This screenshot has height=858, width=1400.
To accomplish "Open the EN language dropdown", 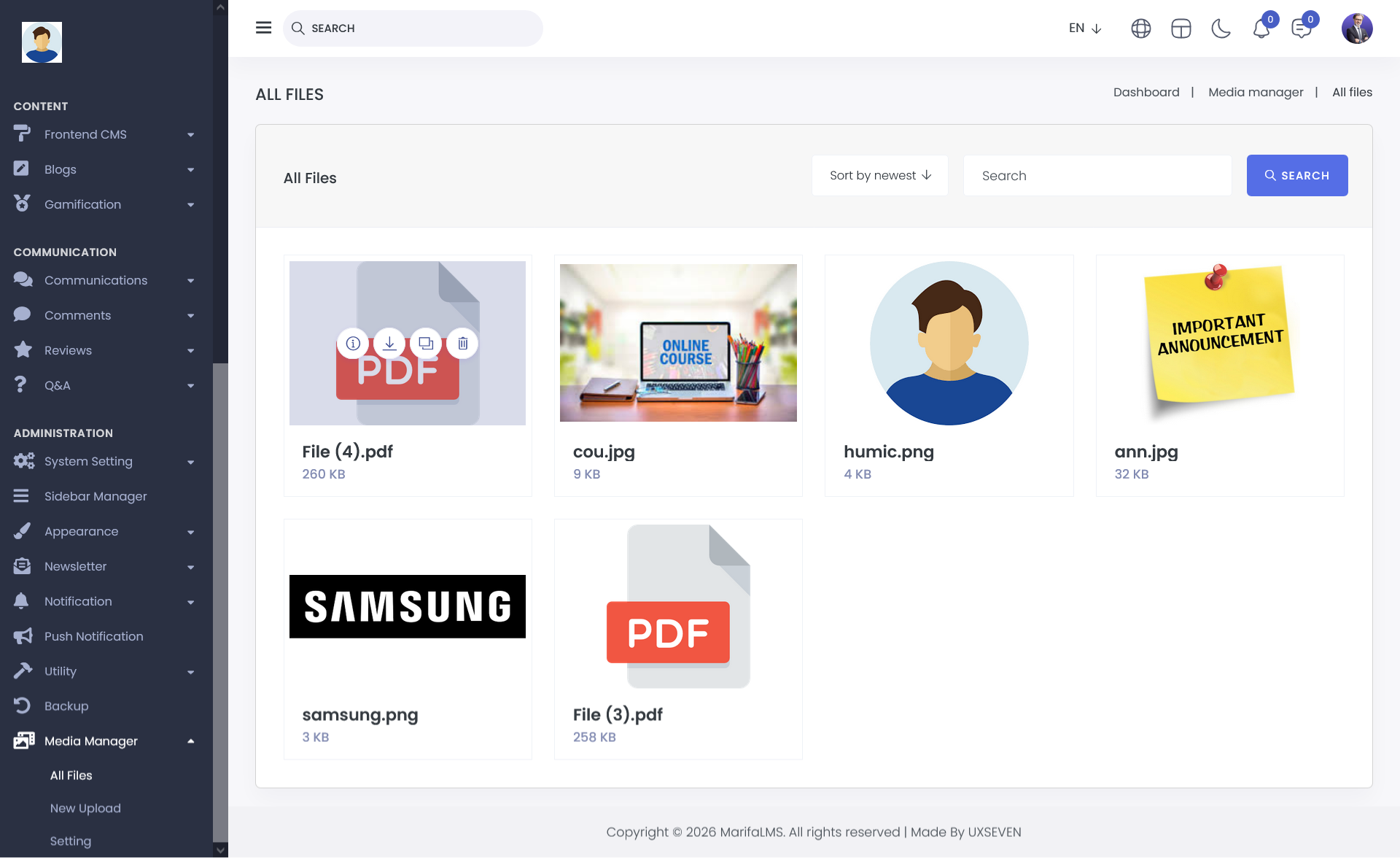I will click(x=1084, y=28).
